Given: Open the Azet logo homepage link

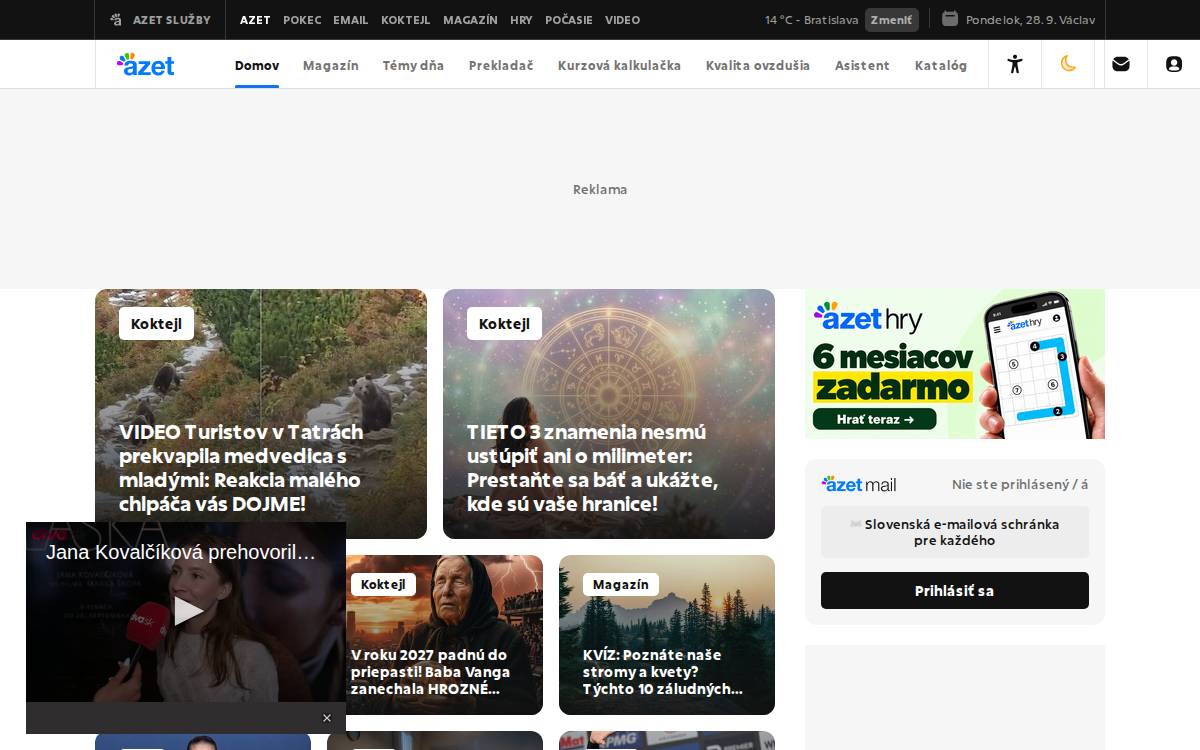Looking at the screenshot, I should pyautogui.click(x=146, y=64).
